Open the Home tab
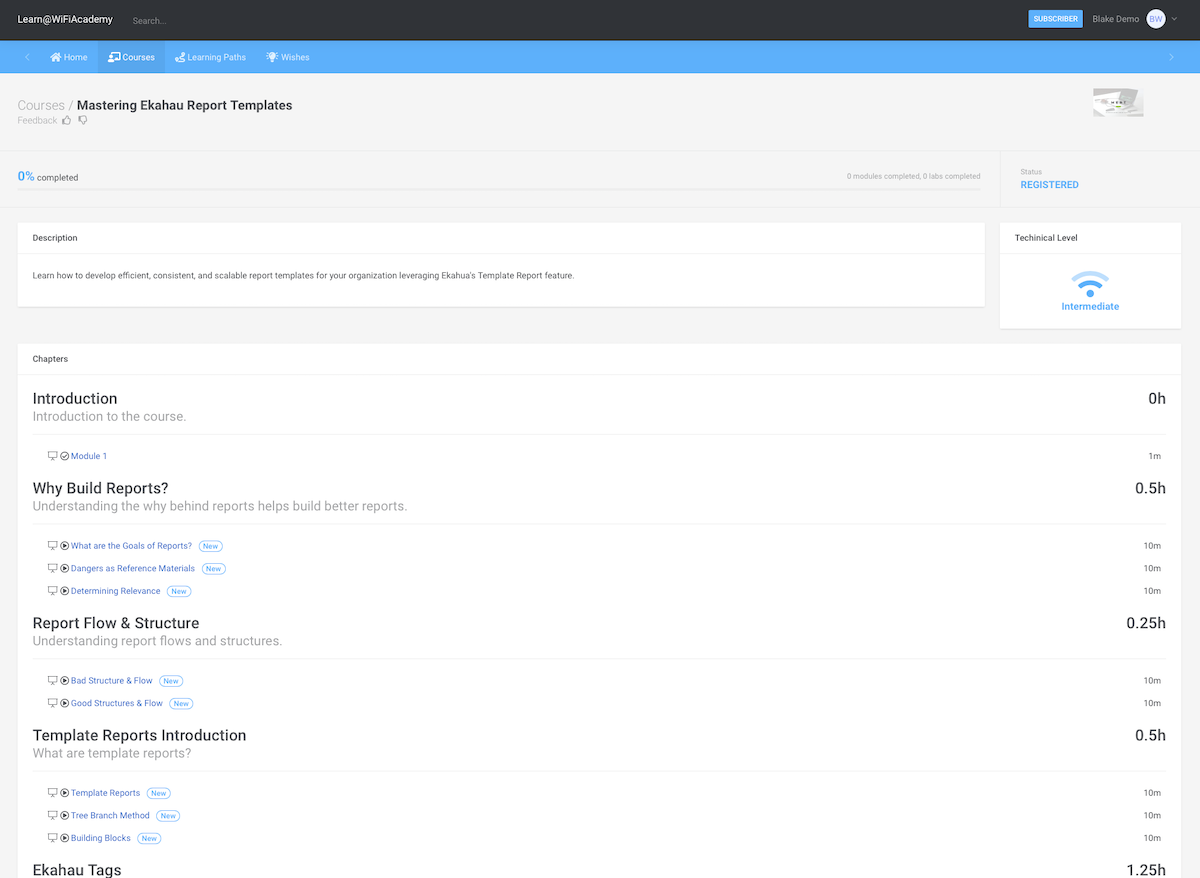Viewport: 1200px width, 878px height. point(69,57)
